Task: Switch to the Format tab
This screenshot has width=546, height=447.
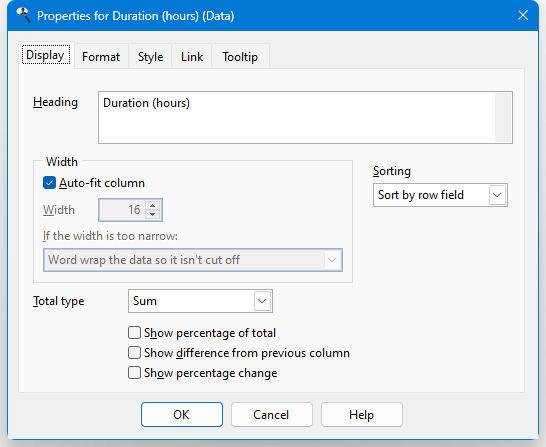Action: (x=101, y=57)
